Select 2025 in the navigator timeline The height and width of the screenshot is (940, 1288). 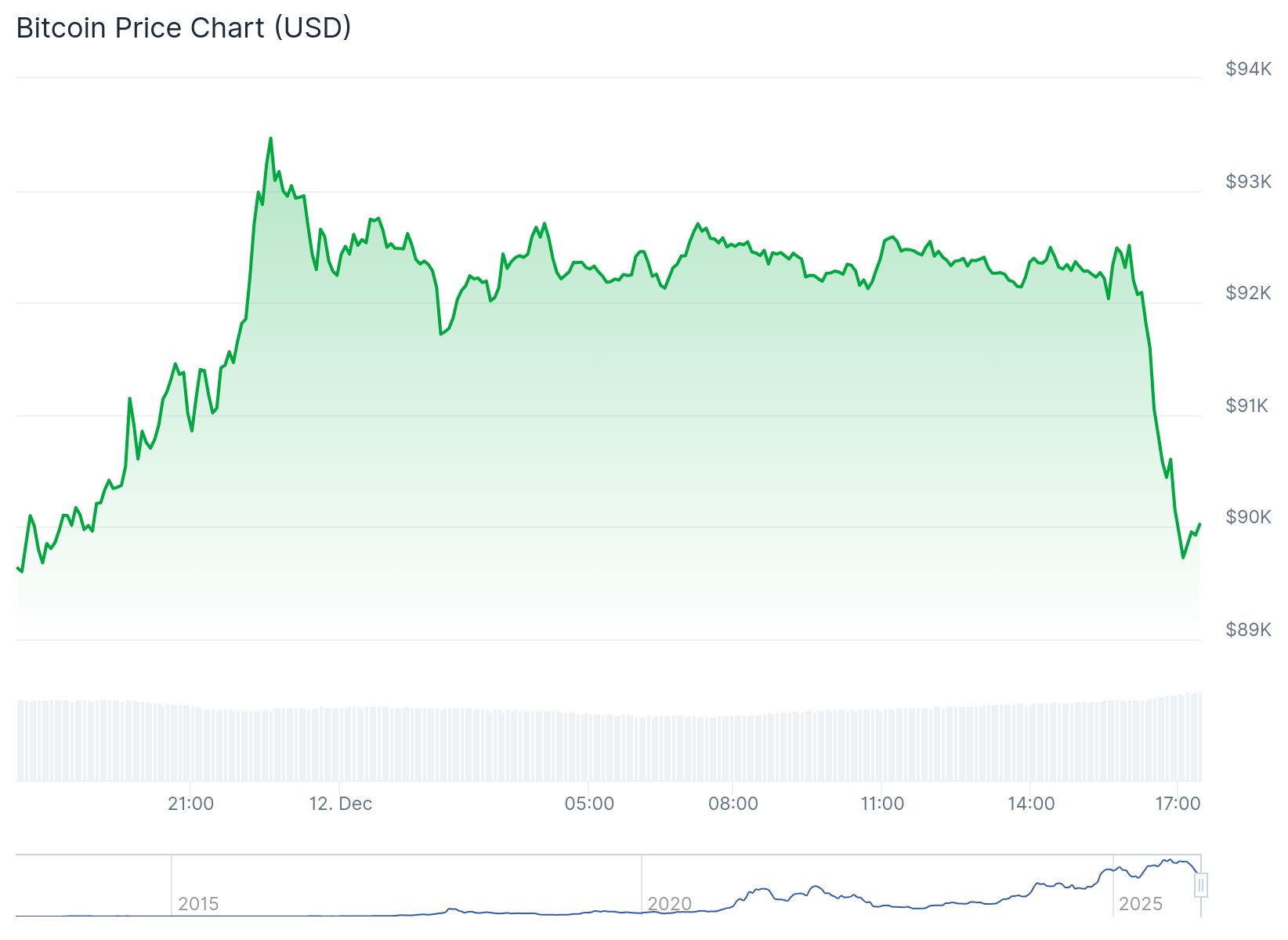point(1140,904)
